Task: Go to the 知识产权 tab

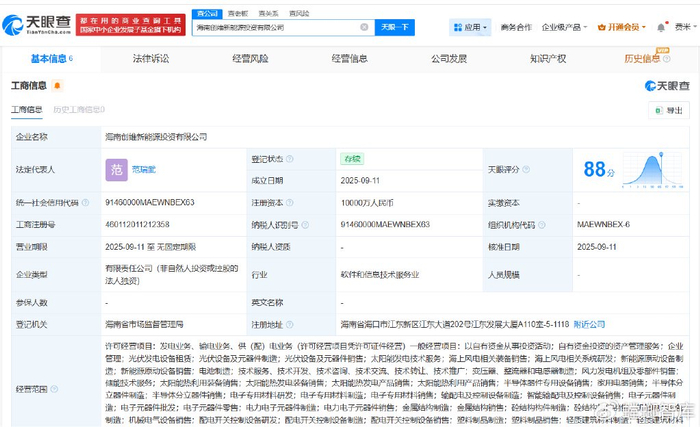Action: [548, 59]
